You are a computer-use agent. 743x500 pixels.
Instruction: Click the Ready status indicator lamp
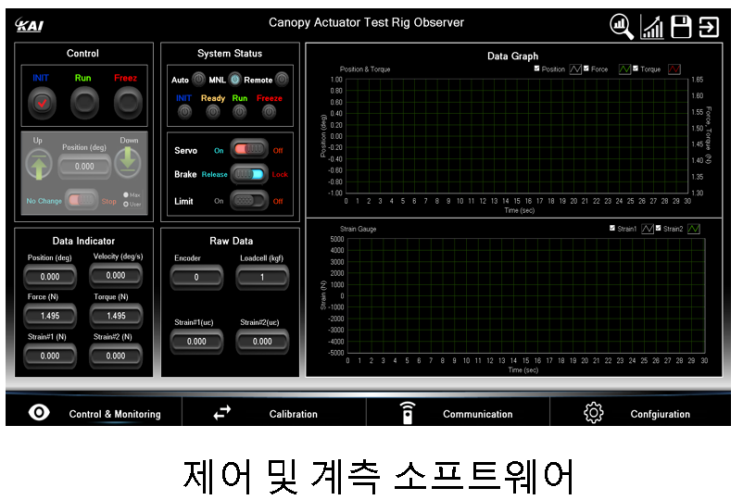point(213,112)
